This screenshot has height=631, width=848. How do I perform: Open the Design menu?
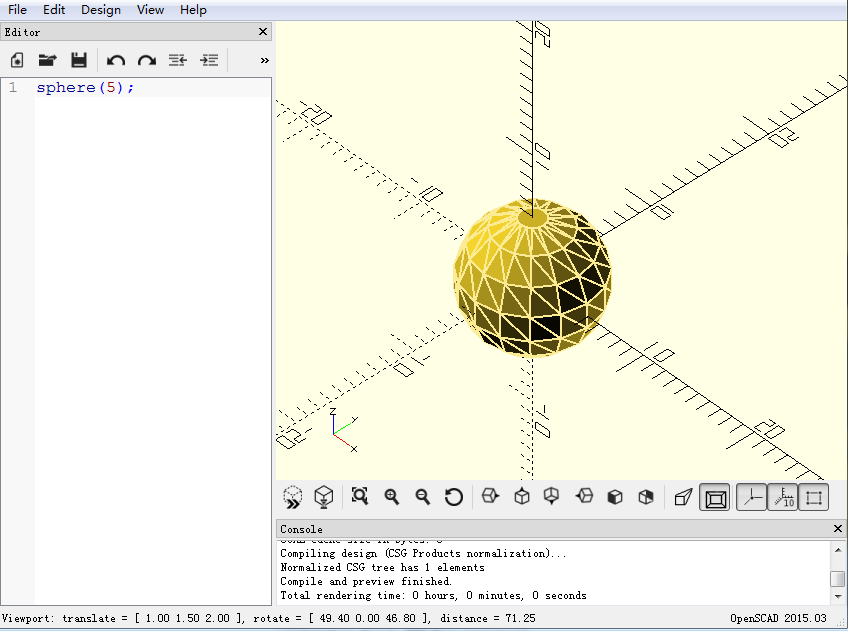tap(100, 10)
